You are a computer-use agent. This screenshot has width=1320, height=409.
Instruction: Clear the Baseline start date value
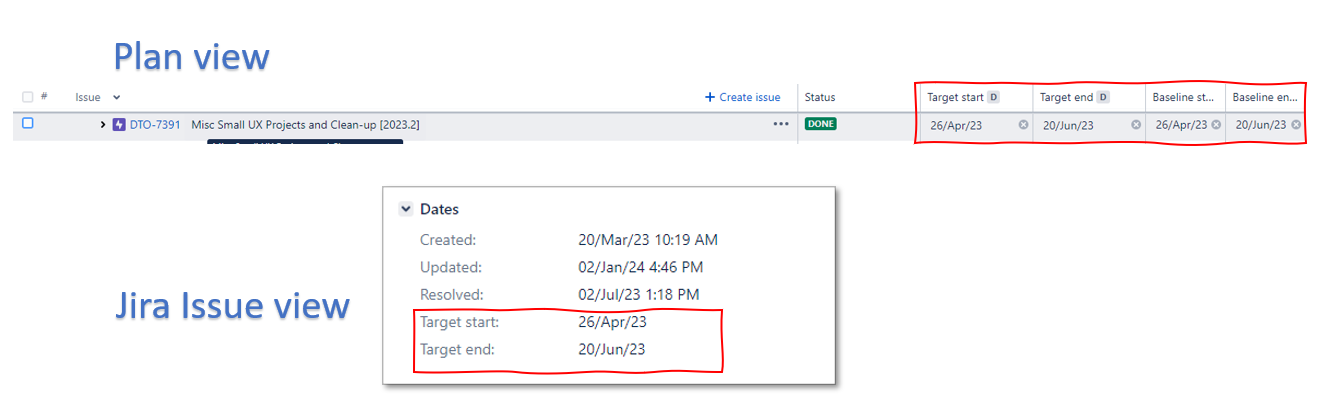pos(1216,125)
